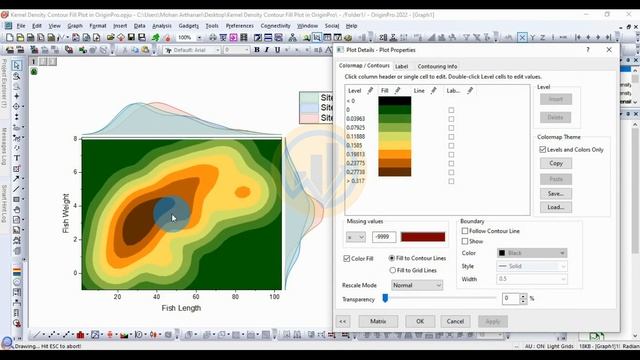Image resolution: width=640 pixels, height=360 pixels.
Task: Select the Screen Reader crosshair tool
Action: click(16, 96)
